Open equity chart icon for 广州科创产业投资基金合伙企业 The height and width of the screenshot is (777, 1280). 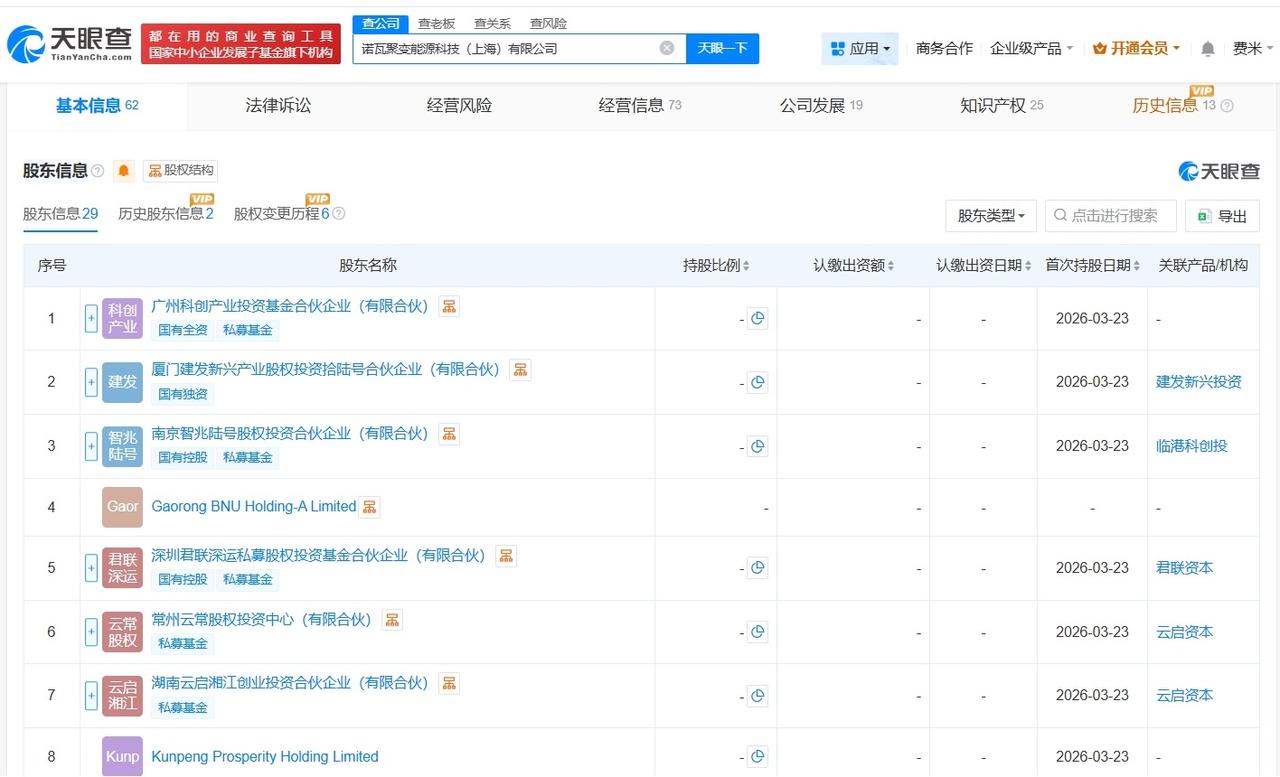(x=449, y=306)
